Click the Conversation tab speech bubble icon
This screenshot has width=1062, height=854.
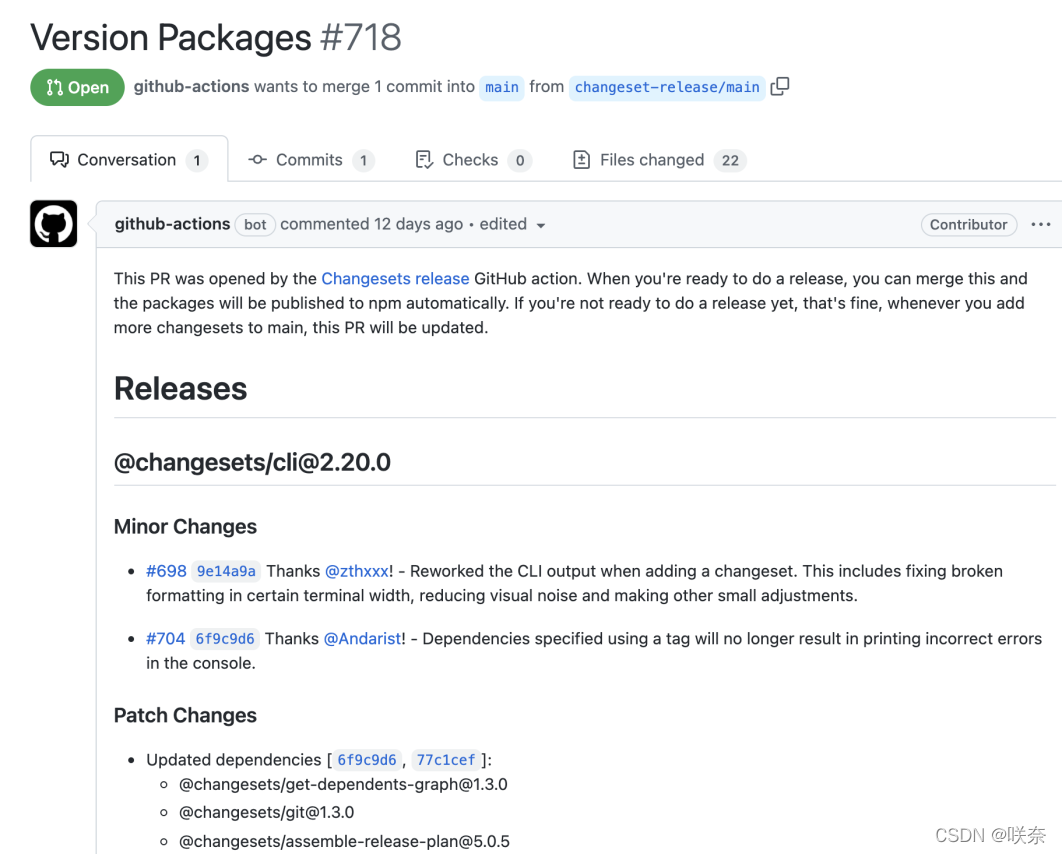tap(59, 160)
